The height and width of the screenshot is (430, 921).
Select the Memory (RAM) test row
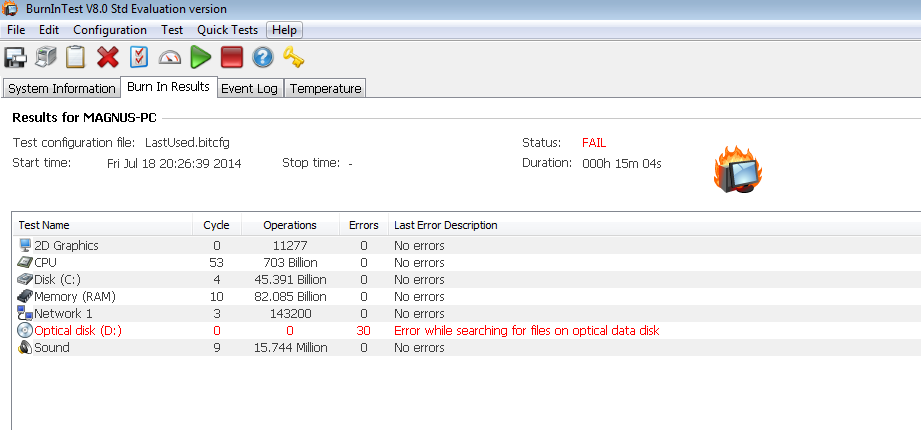pos(467,297)
